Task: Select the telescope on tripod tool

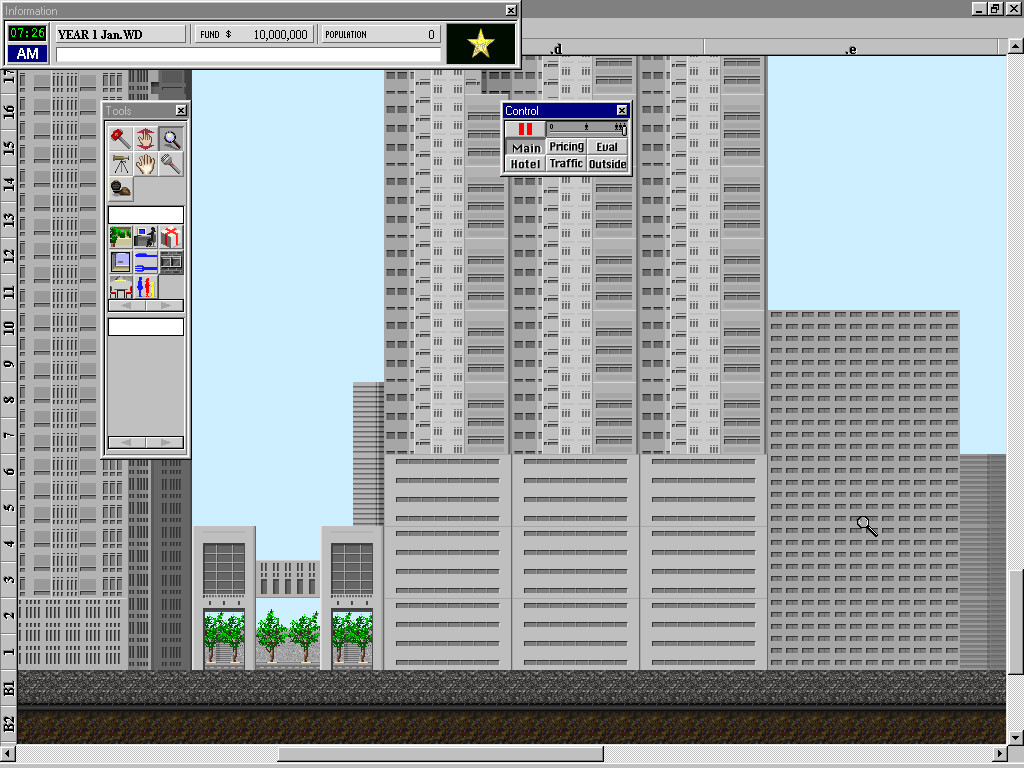Action: click(x=120, y=164)
